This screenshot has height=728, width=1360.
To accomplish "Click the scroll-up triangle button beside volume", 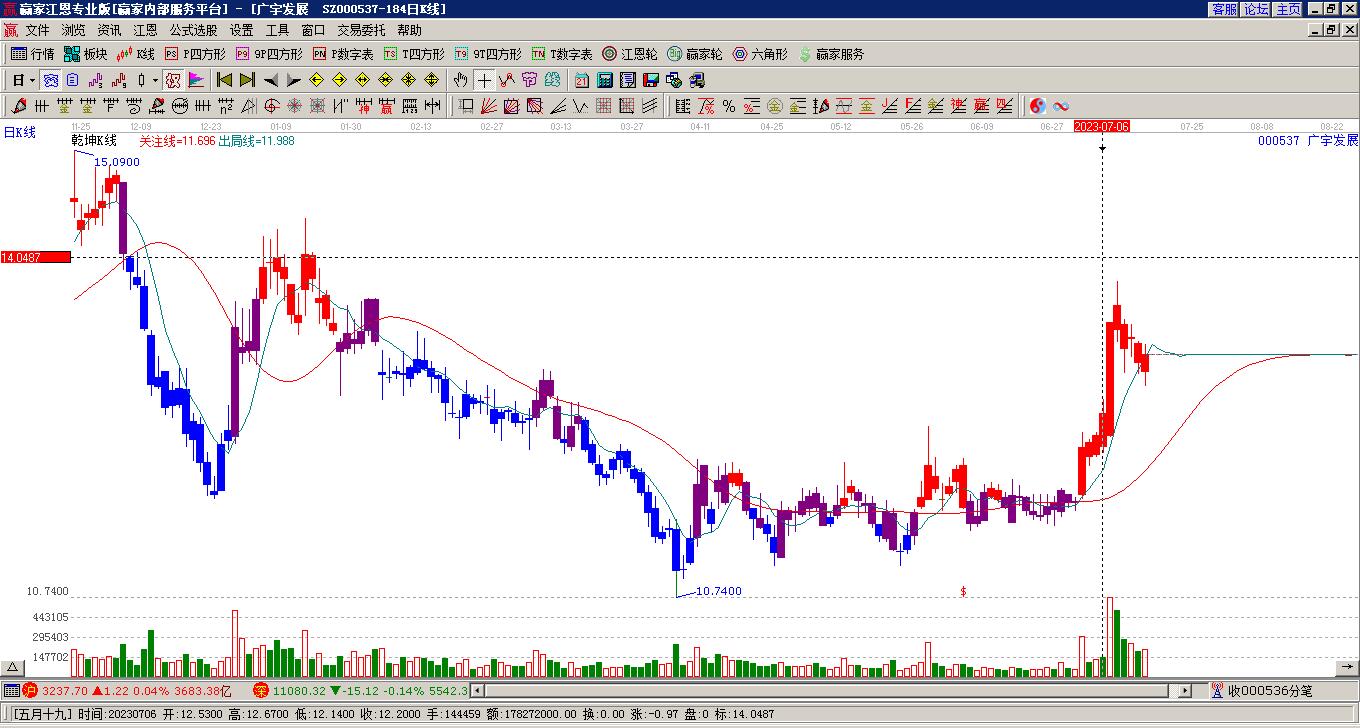I will tap(12, 667).
